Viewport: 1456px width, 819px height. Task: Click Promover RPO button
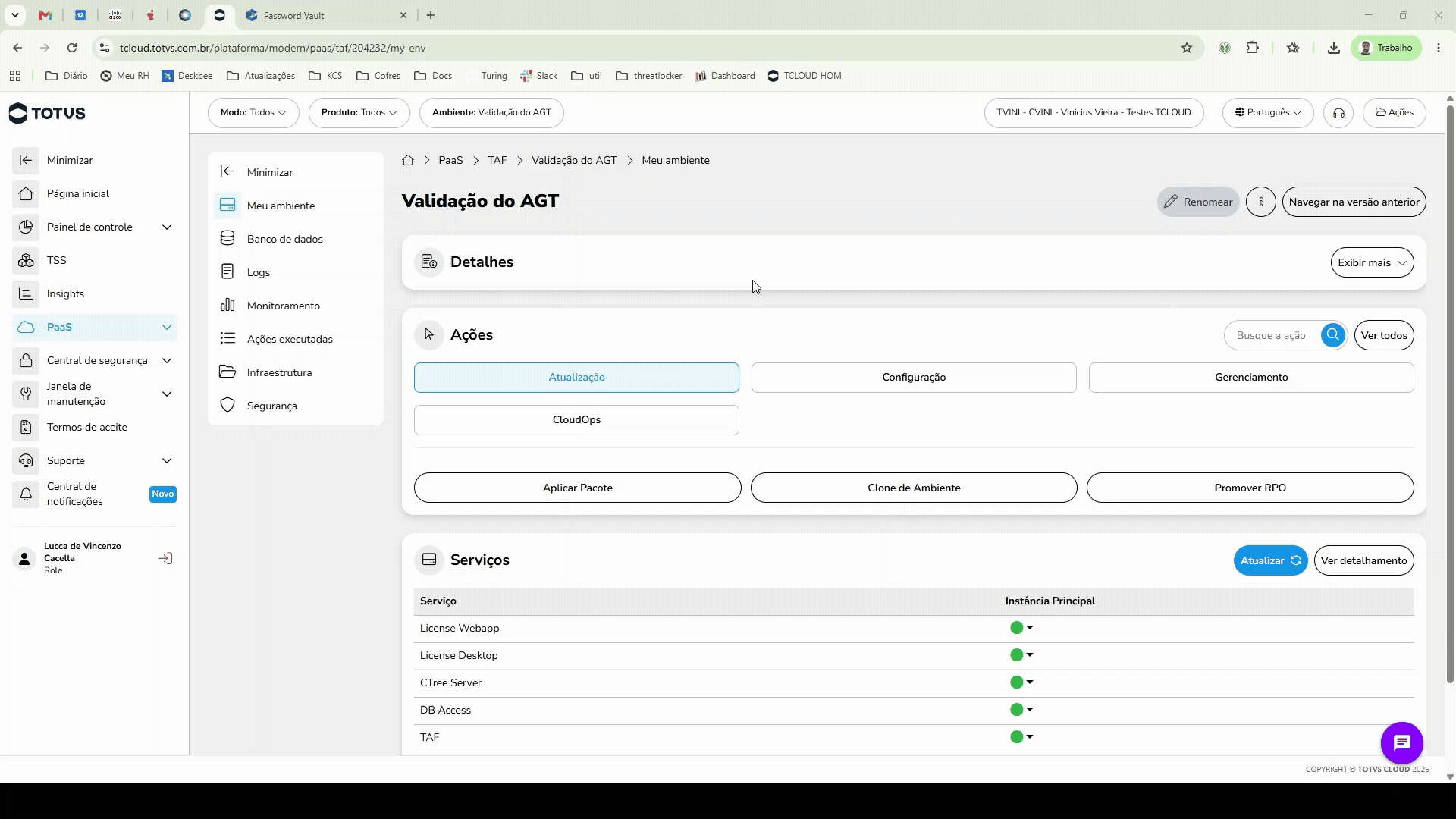pos(1250,488)
